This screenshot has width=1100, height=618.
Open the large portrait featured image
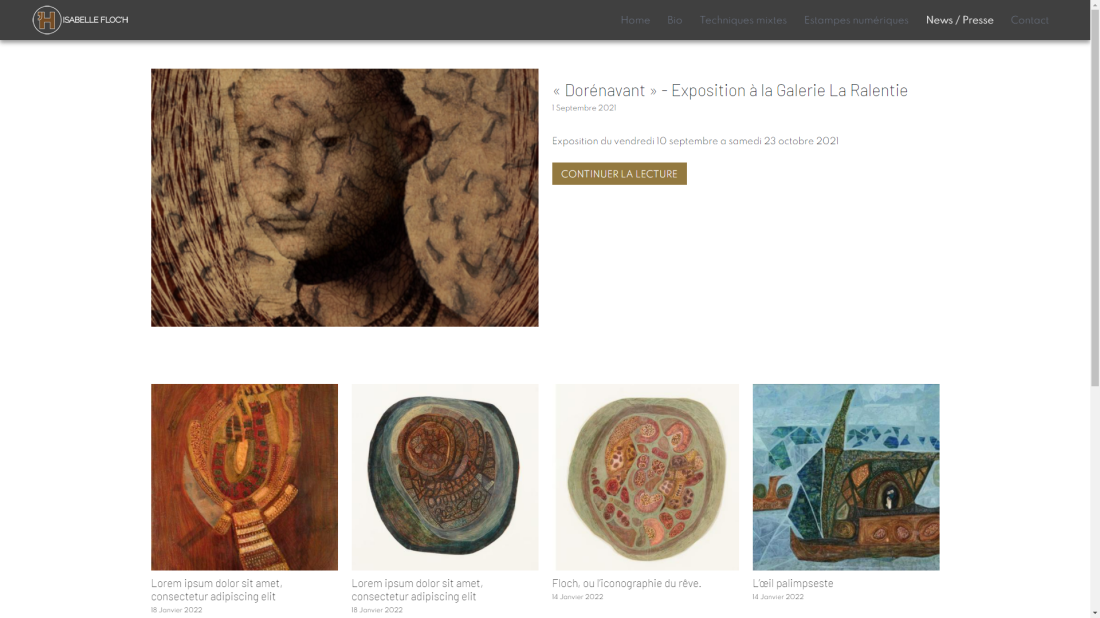pos(344,198)
